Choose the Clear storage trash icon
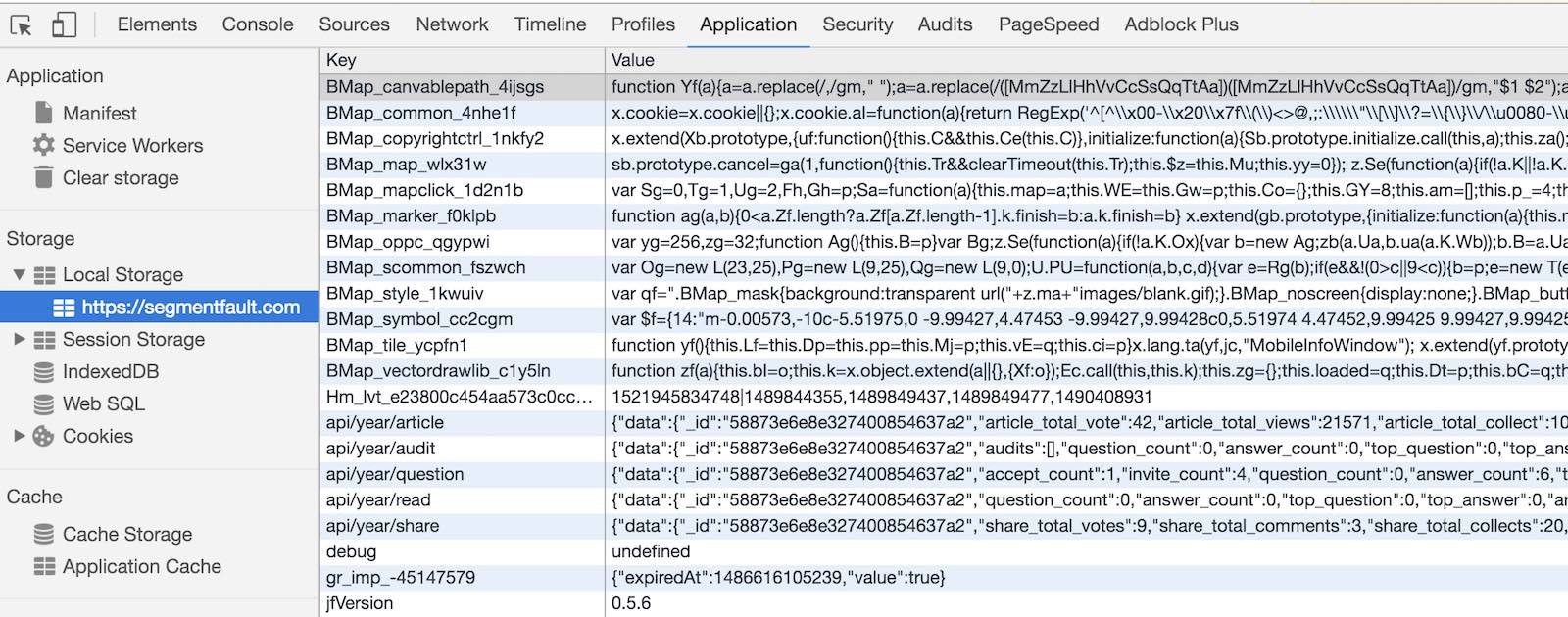Image resolution: width=1568 pixels, height=617 pixels. [x=44, y=177]
